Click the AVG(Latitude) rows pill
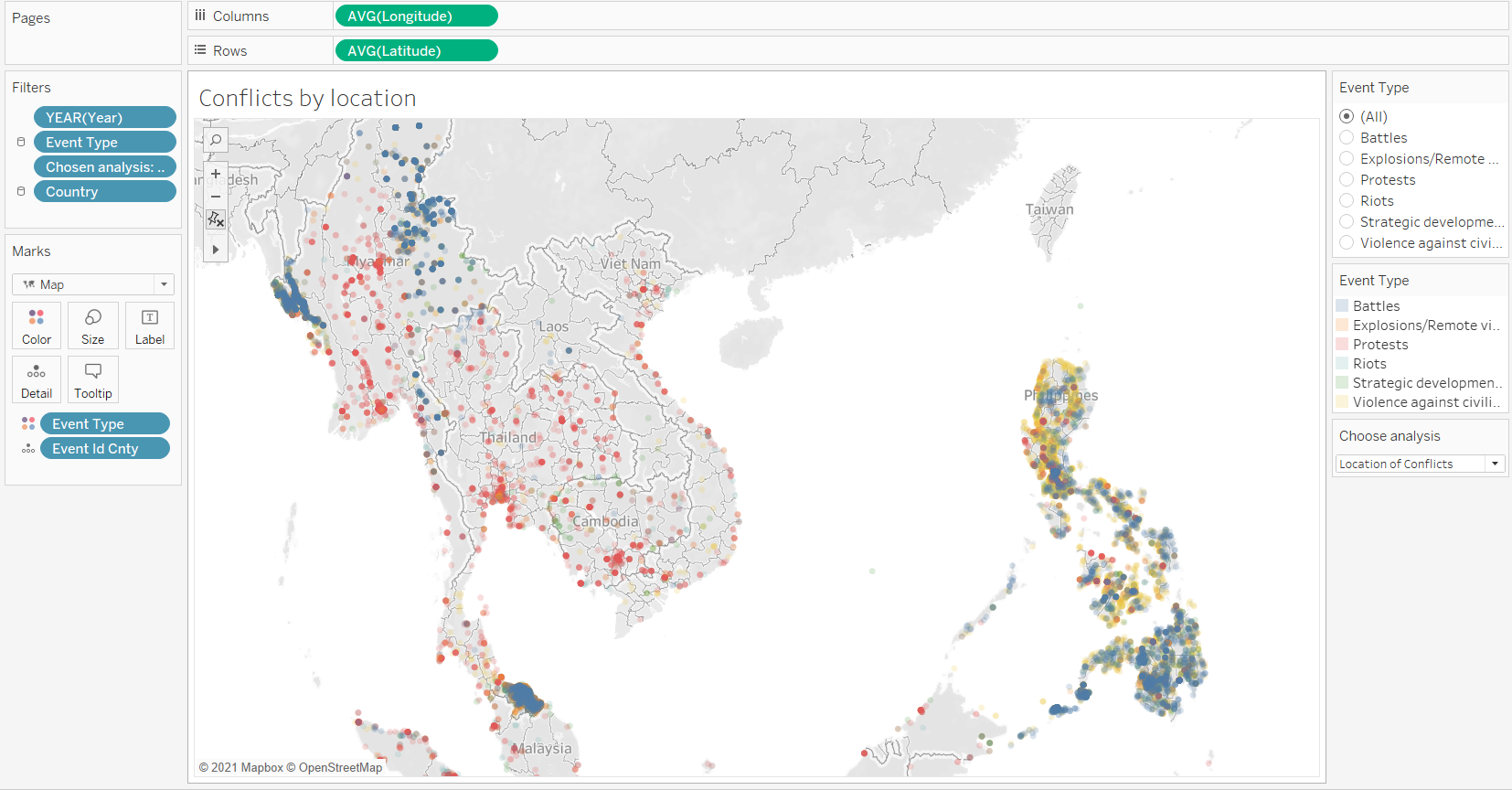This screenshot has width=1512, height=790. pyautogui.click(x=416, y=51)
